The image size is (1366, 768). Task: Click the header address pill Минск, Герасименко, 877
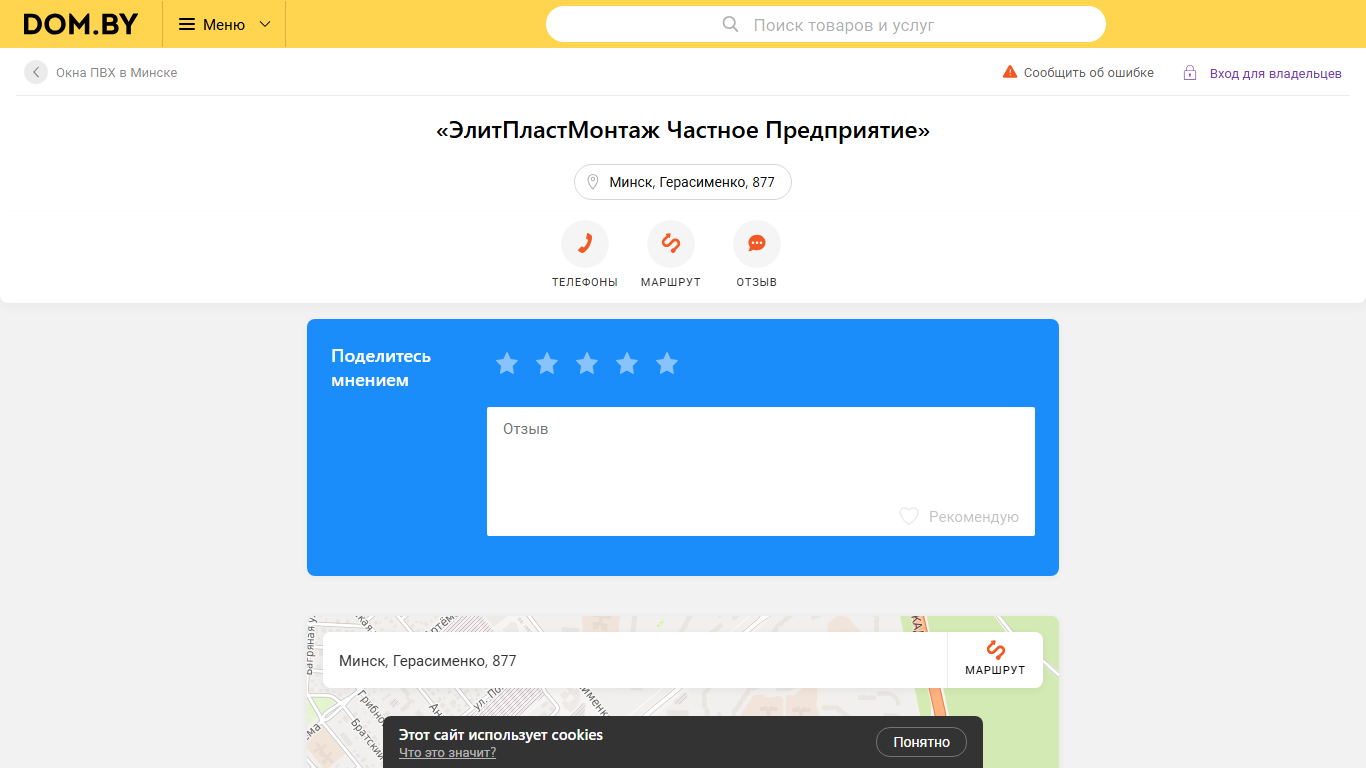point(683,182)
